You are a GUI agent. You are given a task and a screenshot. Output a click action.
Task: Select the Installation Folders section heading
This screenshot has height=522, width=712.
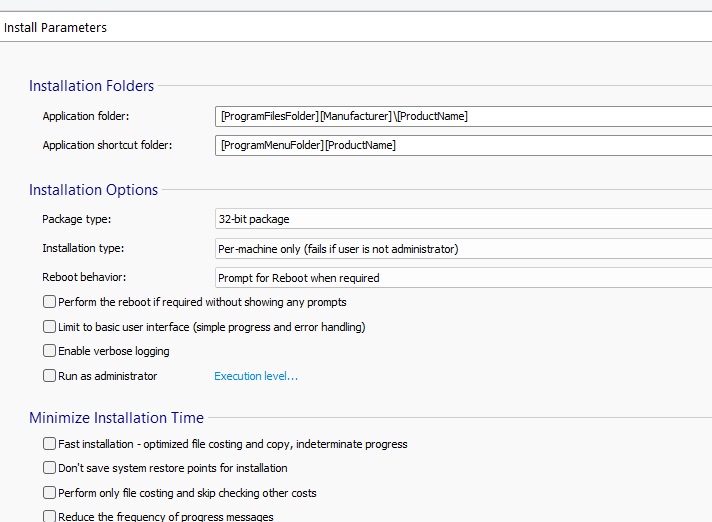pyautogui.click(x=91, y=86)
